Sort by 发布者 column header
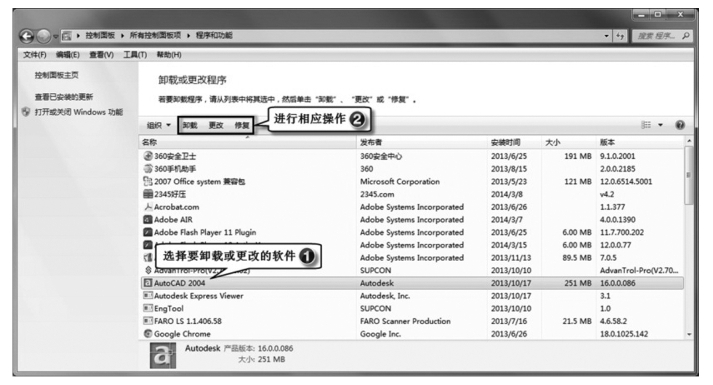713x385 pixels. (x=422, y=142)
